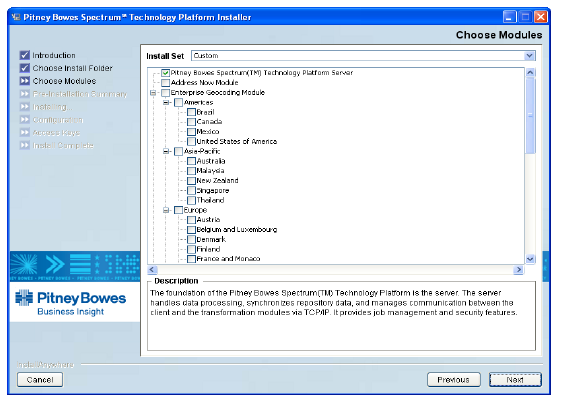
Task: Check the Address Now Module checkbox
Action: pyautogui.click(x=166, y=83)
